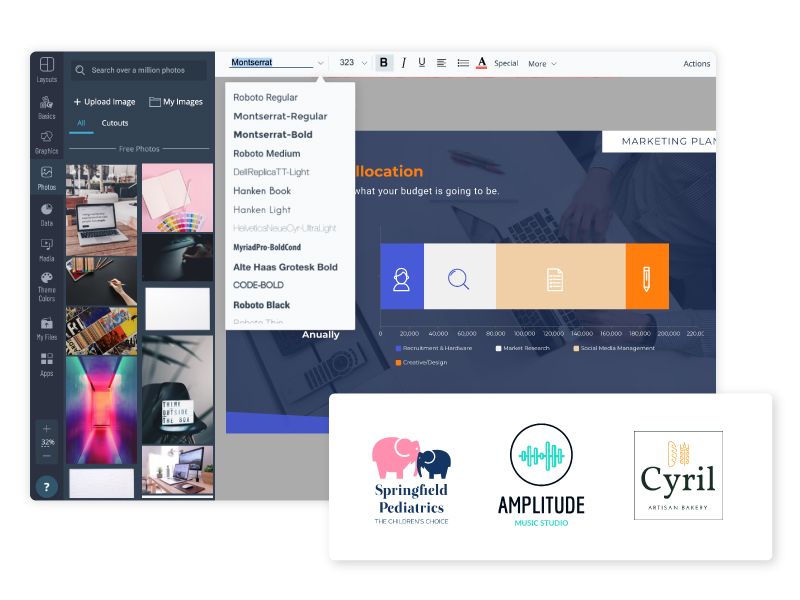Expand the More options dropdown
This screenshot has width=800, height=600.
coord(542,64)
